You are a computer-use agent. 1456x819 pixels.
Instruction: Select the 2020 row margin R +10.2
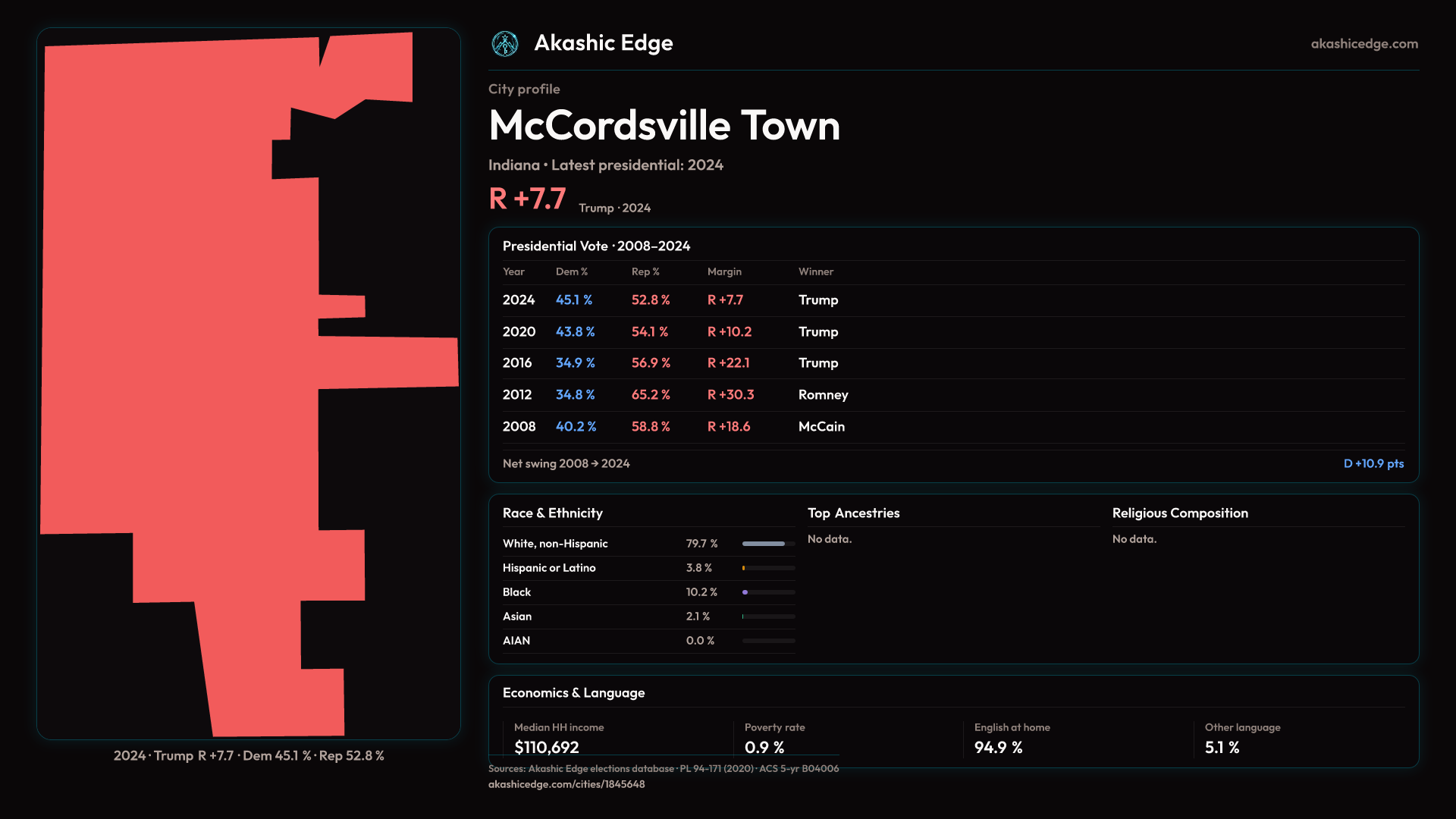point(729,332)
